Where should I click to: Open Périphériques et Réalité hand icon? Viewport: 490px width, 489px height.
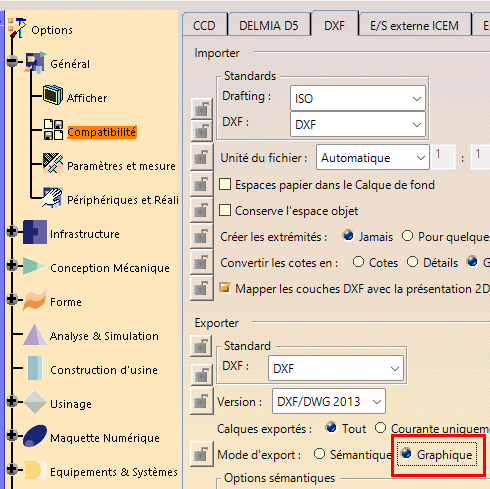52,197
